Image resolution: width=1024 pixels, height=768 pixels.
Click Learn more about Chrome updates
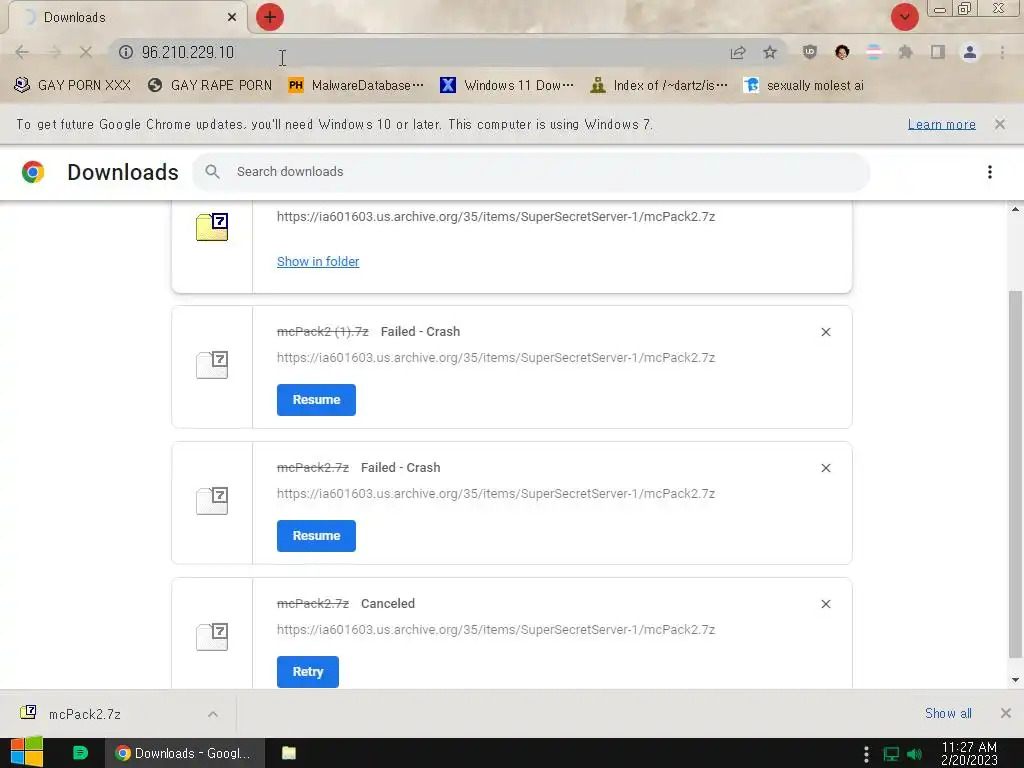click(942, 124)
